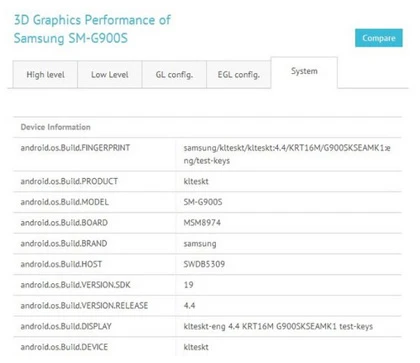Screen dimensions: 420x363
Task: Select the android.os.Build.BRAND label
Action: (x=64, y=243)
